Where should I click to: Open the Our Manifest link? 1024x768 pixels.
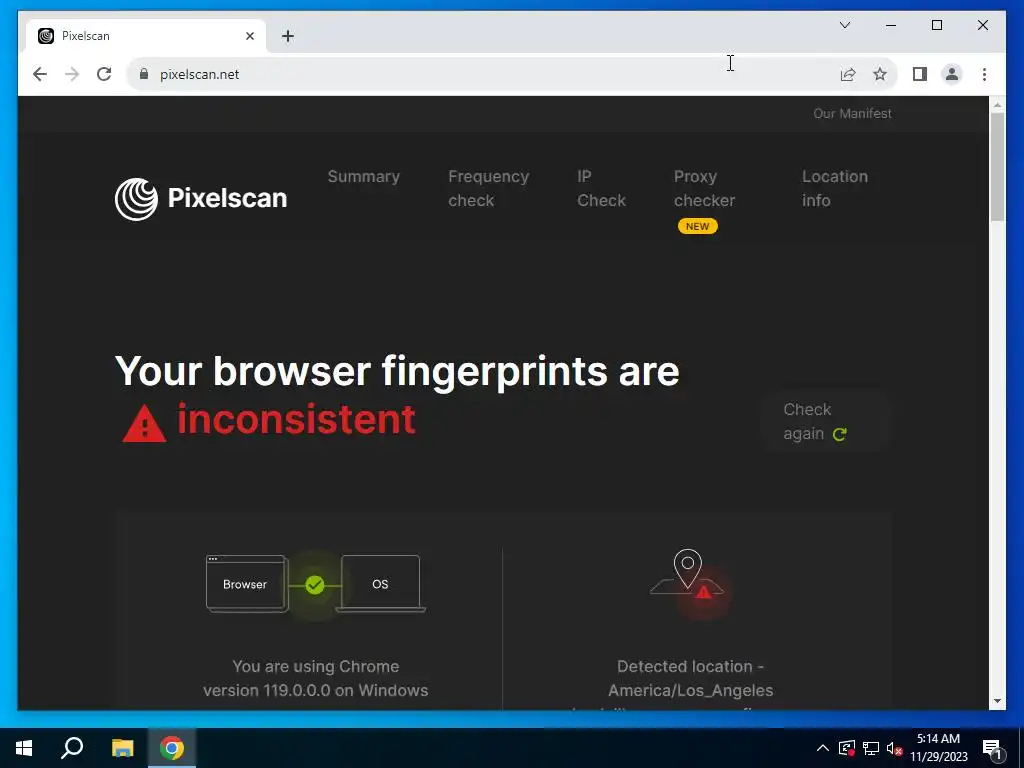pos(852,114)
